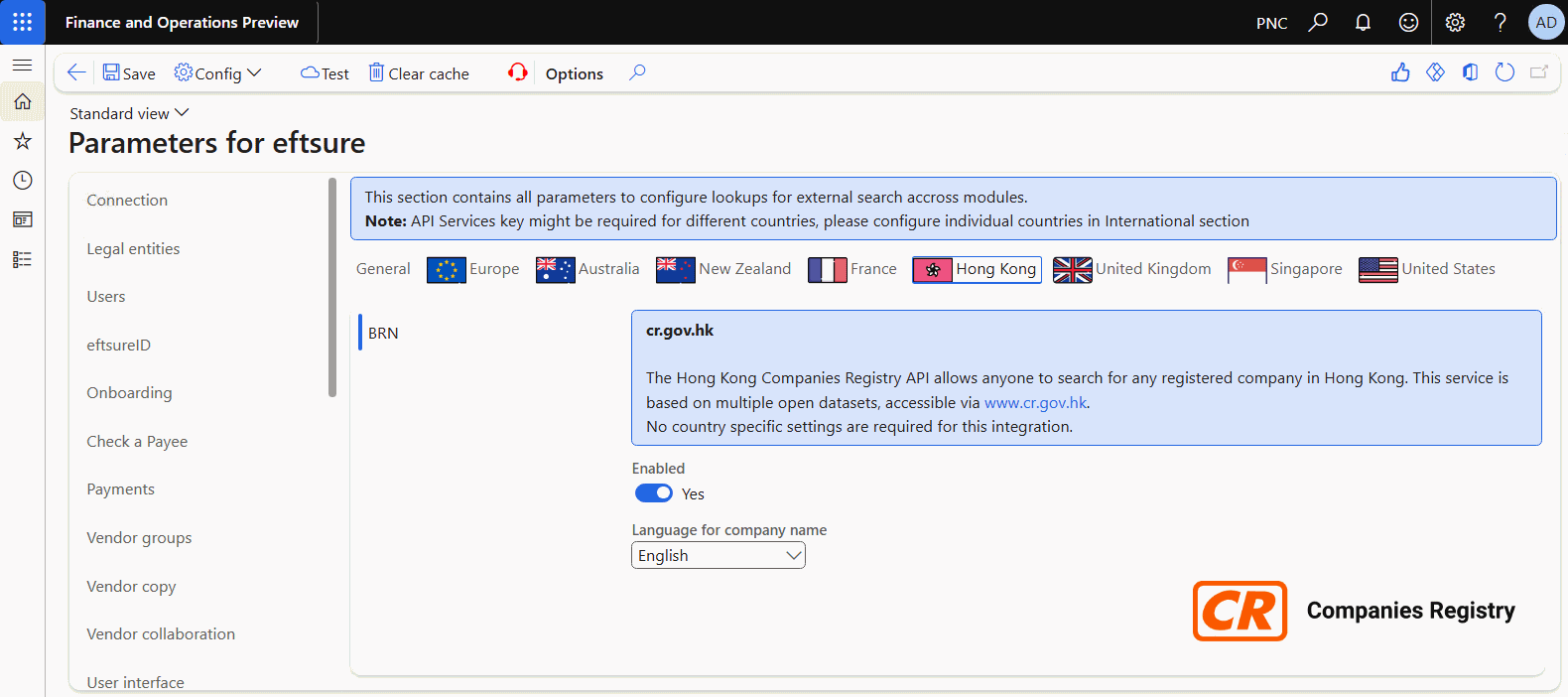
Task: Open the help question mark
Action: 1501,22
